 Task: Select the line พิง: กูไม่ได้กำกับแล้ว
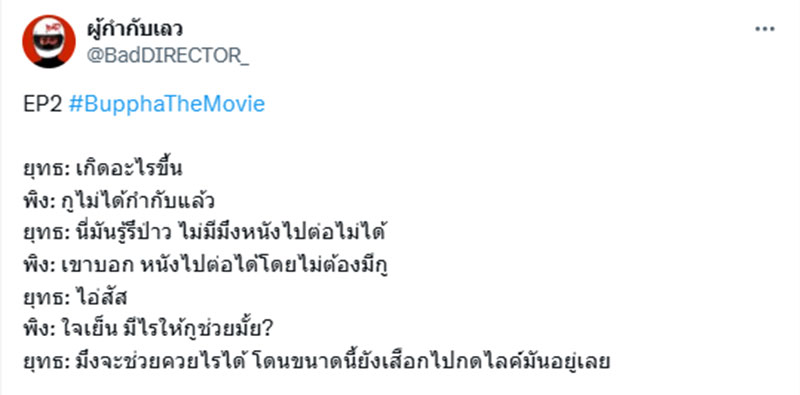click(x=119, y=201)
